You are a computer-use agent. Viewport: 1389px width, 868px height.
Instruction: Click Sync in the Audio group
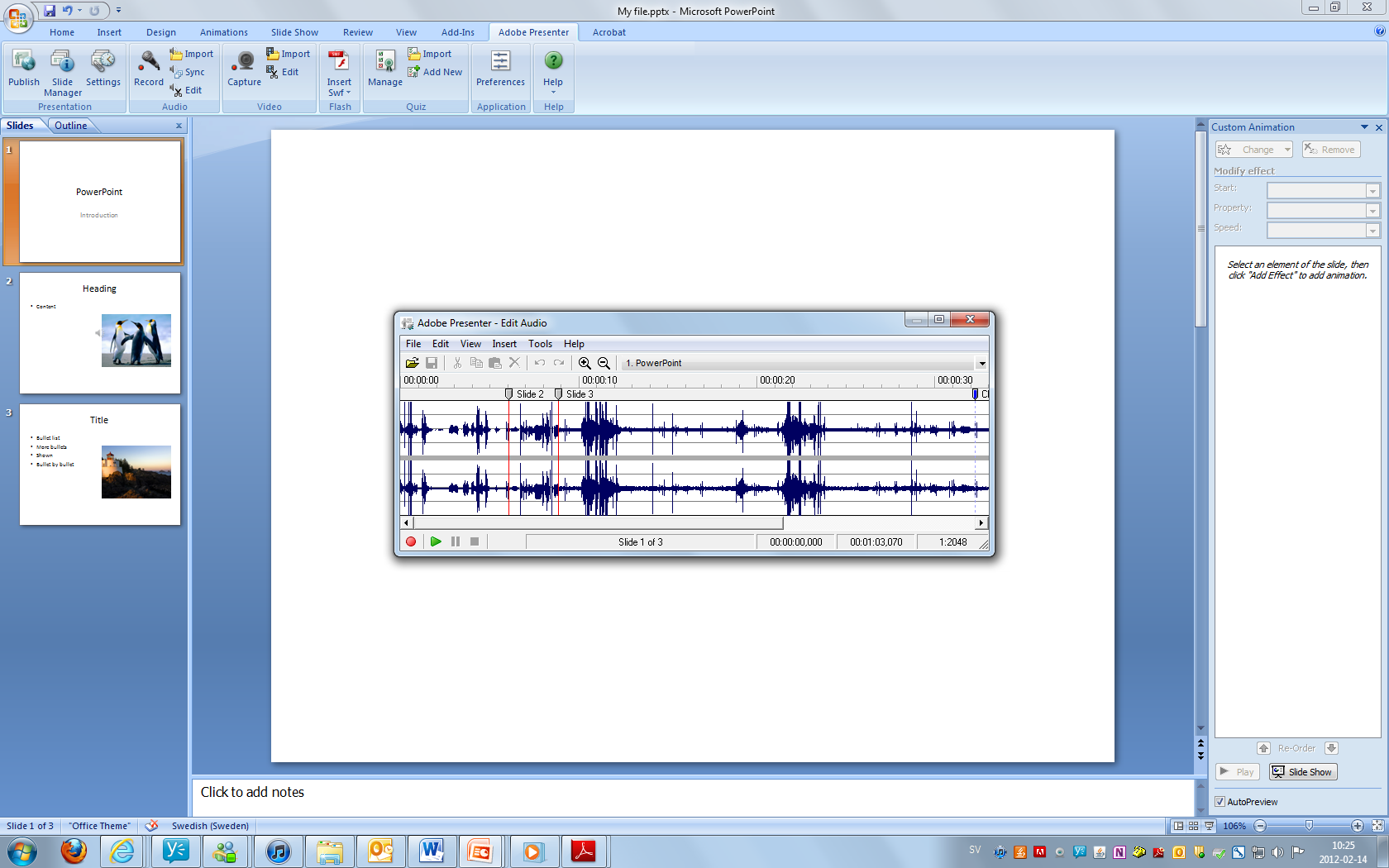188,72
